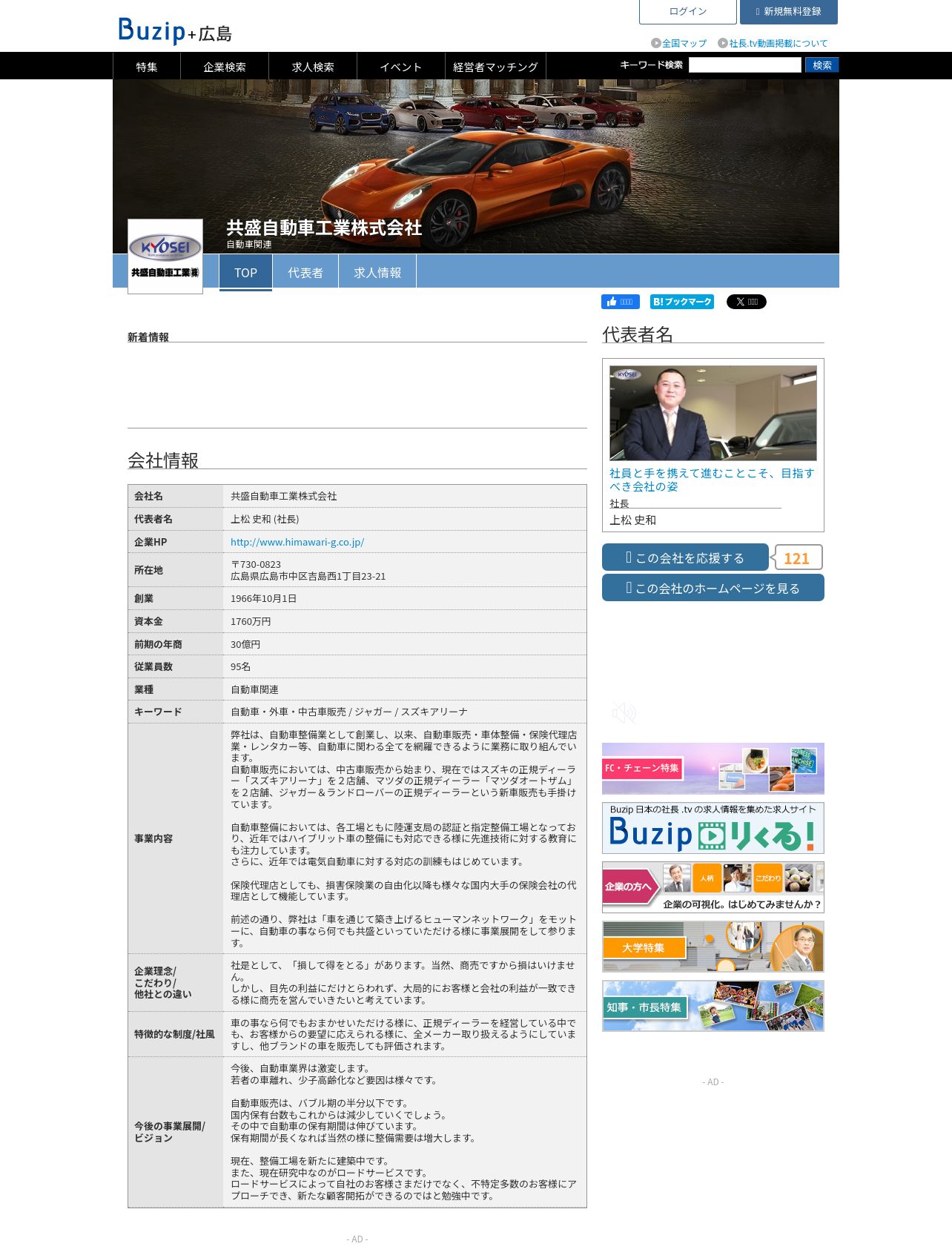Click the keywords row 自動車・外車・中古車販売 text
The image size is (952, 1255).
349,712
